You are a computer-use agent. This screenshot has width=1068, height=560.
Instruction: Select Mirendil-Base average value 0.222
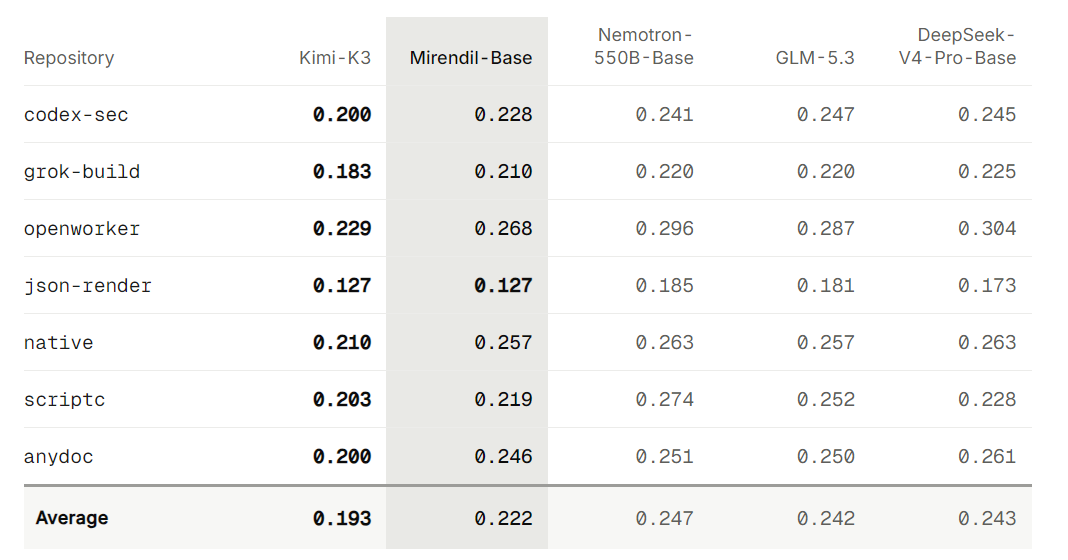503,518
